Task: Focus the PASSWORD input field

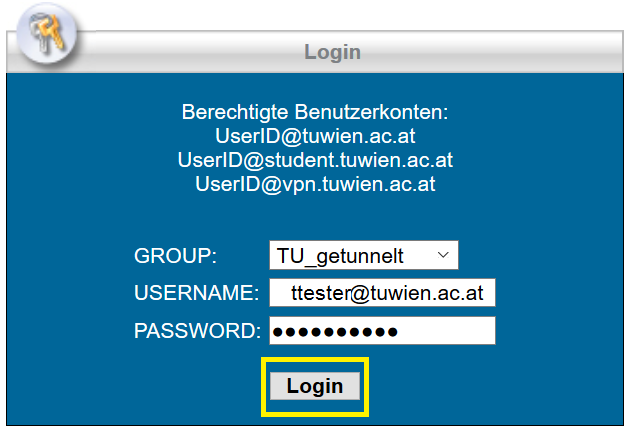Action: pos(382,331)
